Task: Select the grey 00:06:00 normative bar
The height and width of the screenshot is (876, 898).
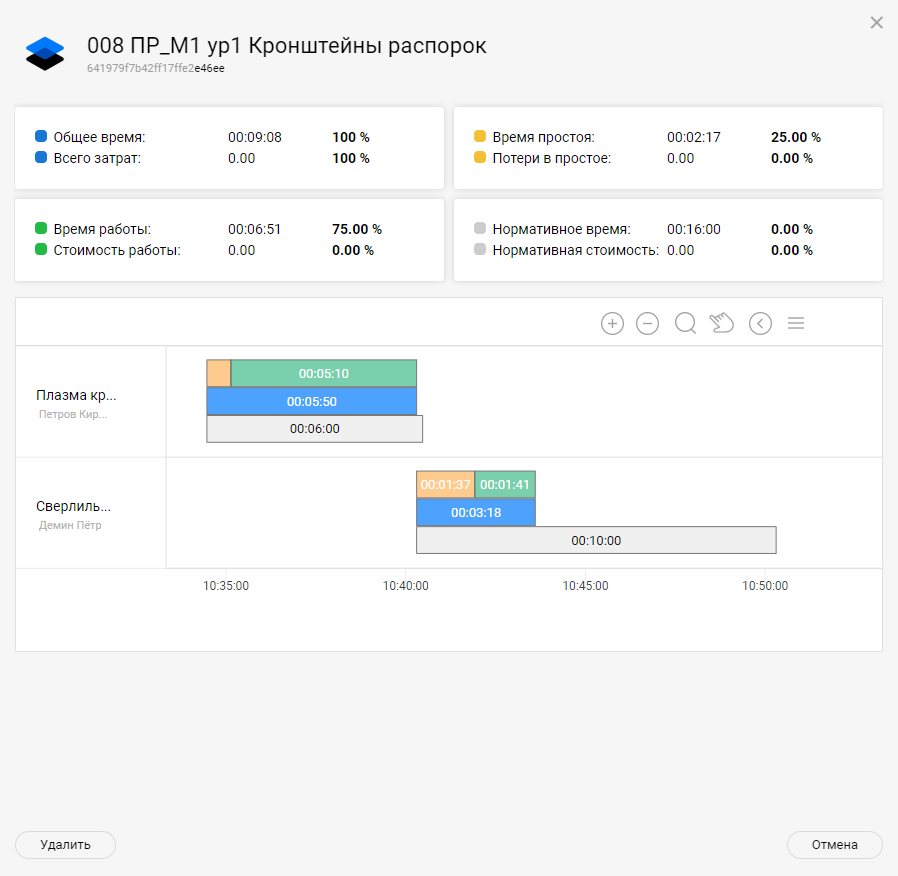Action: pyautogui.click(x=314, y=429)
